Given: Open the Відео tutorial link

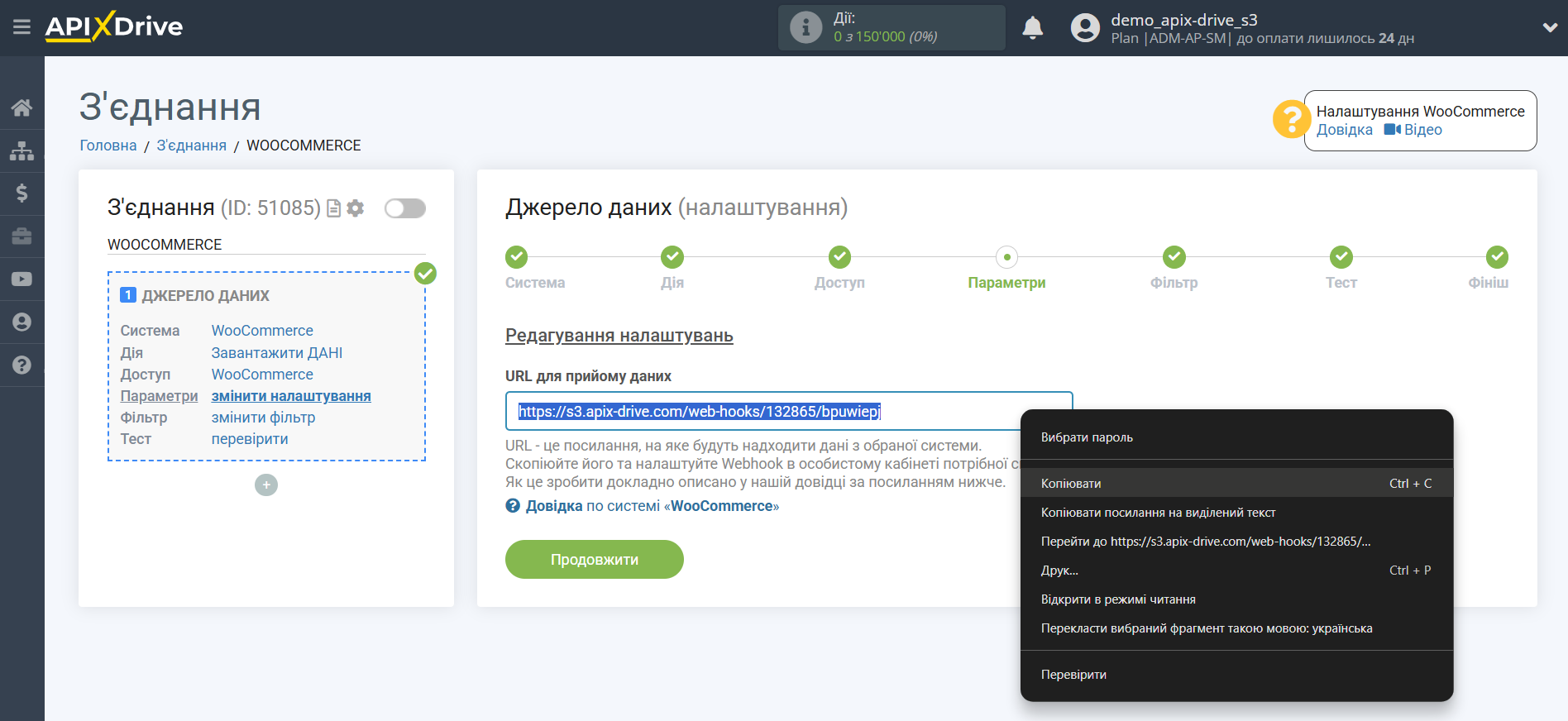Looking at the screenshot, I should tap(1413, 130).
